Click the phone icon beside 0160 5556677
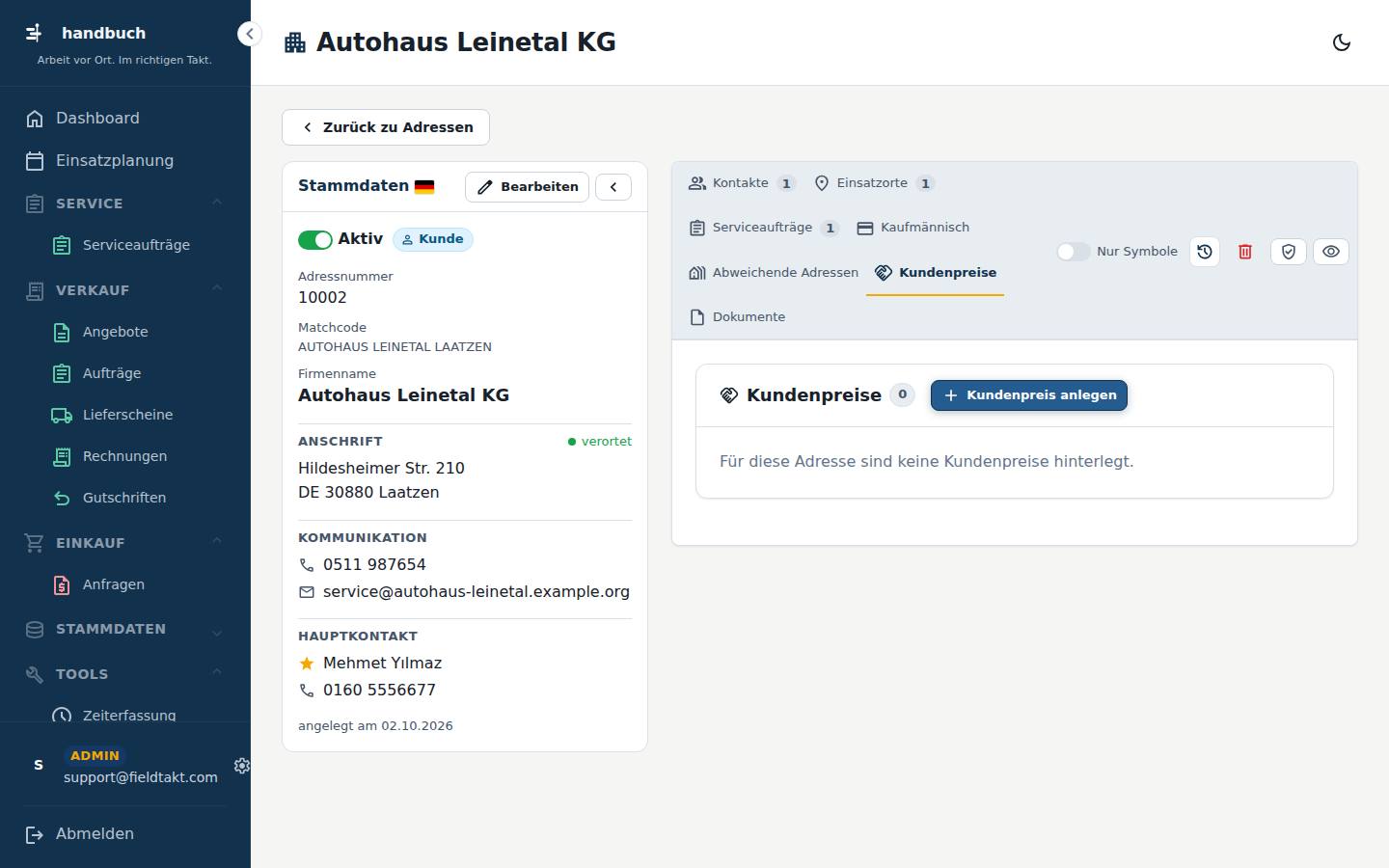This screenshot has height=868, width=1389. [x=307, y=691]
